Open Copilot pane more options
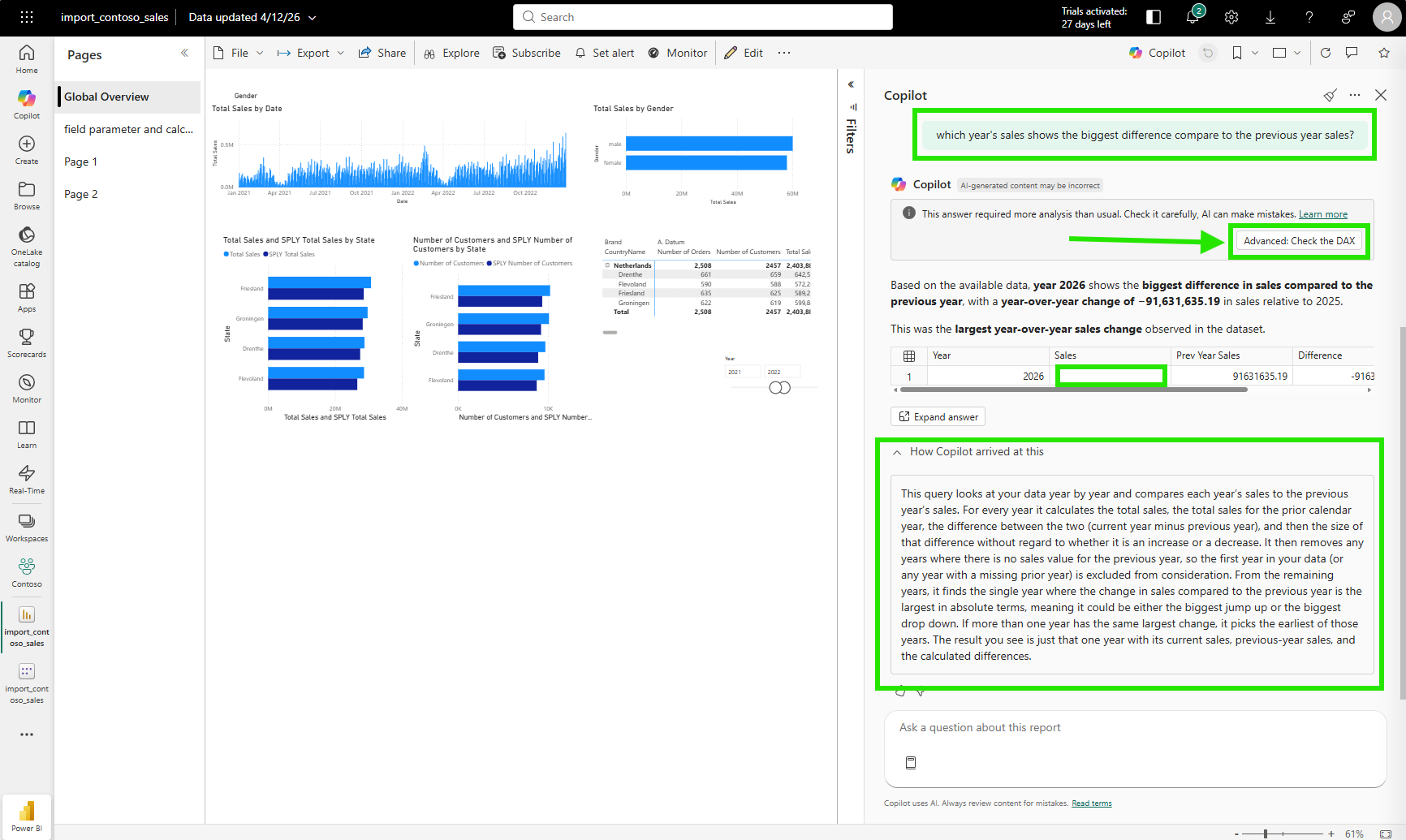Image resolution: width=1406 pixels, height=840 pixels. click(x=1355, y=95)
